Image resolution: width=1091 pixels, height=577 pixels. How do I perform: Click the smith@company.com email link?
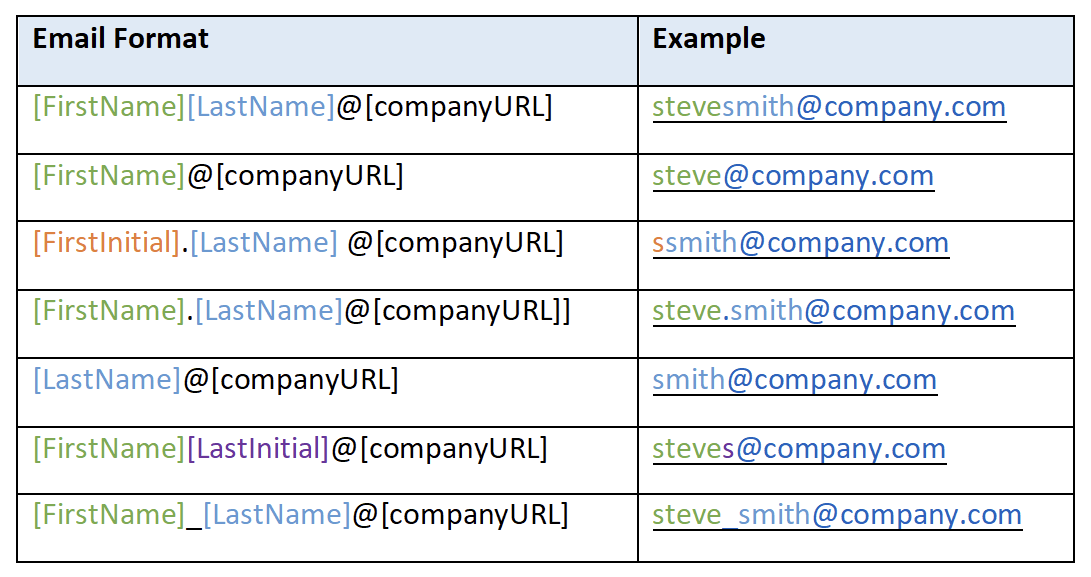click(795, 380)
